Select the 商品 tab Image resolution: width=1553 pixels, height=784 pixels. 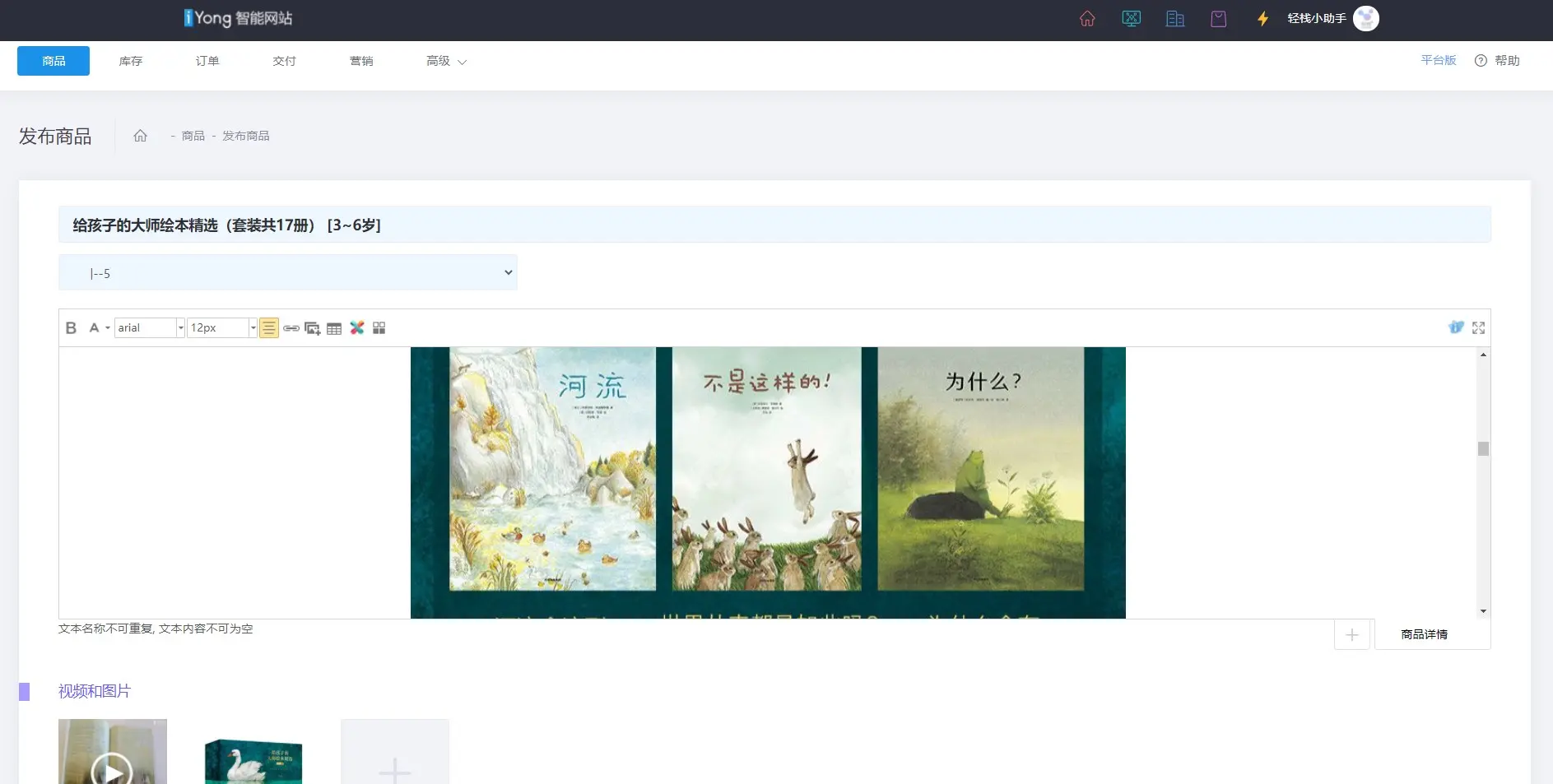coord(53,61)
